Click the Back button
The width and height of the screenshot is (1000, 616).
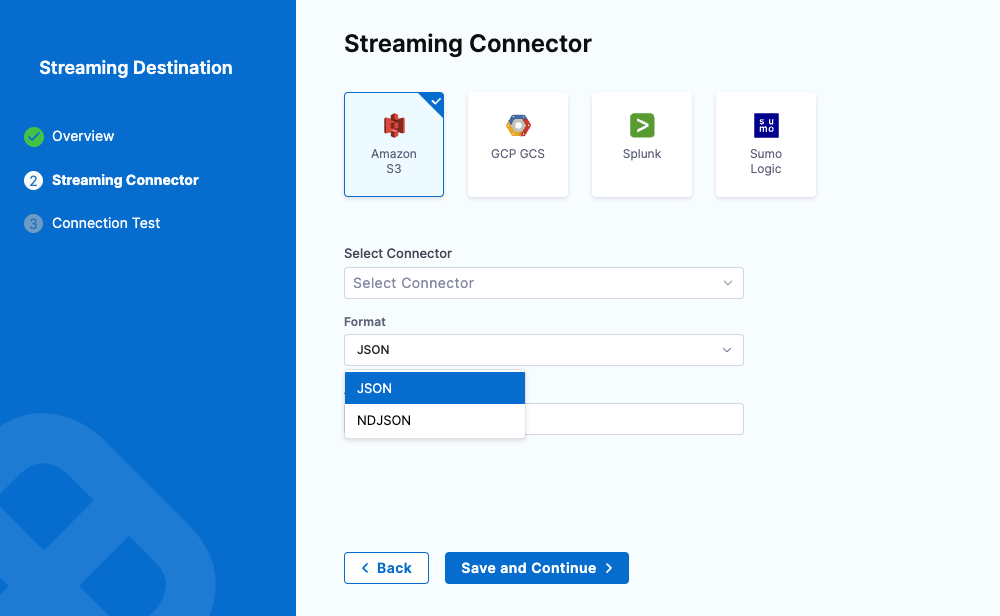(x=386, y=568)
